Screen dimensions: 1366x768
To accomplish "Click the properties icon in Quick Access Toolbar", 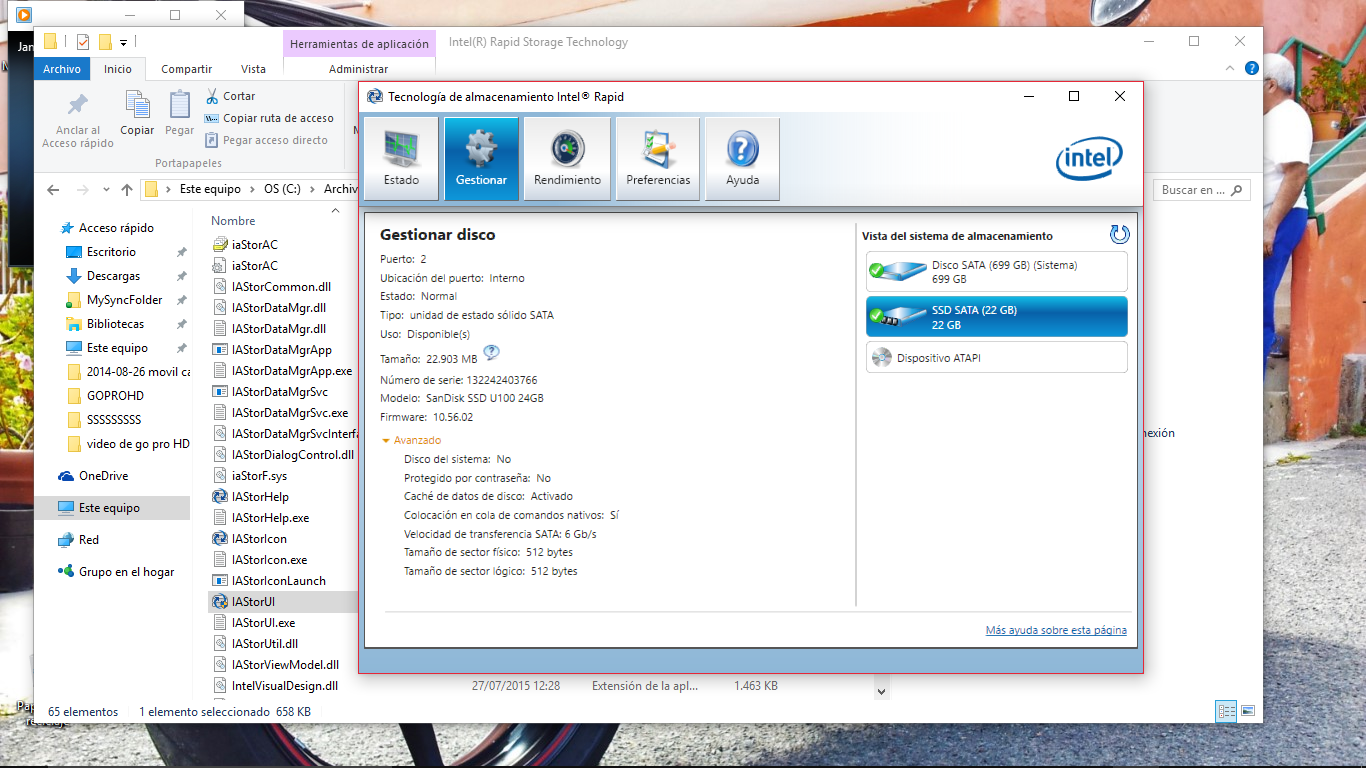I will [x=83, y=42].
